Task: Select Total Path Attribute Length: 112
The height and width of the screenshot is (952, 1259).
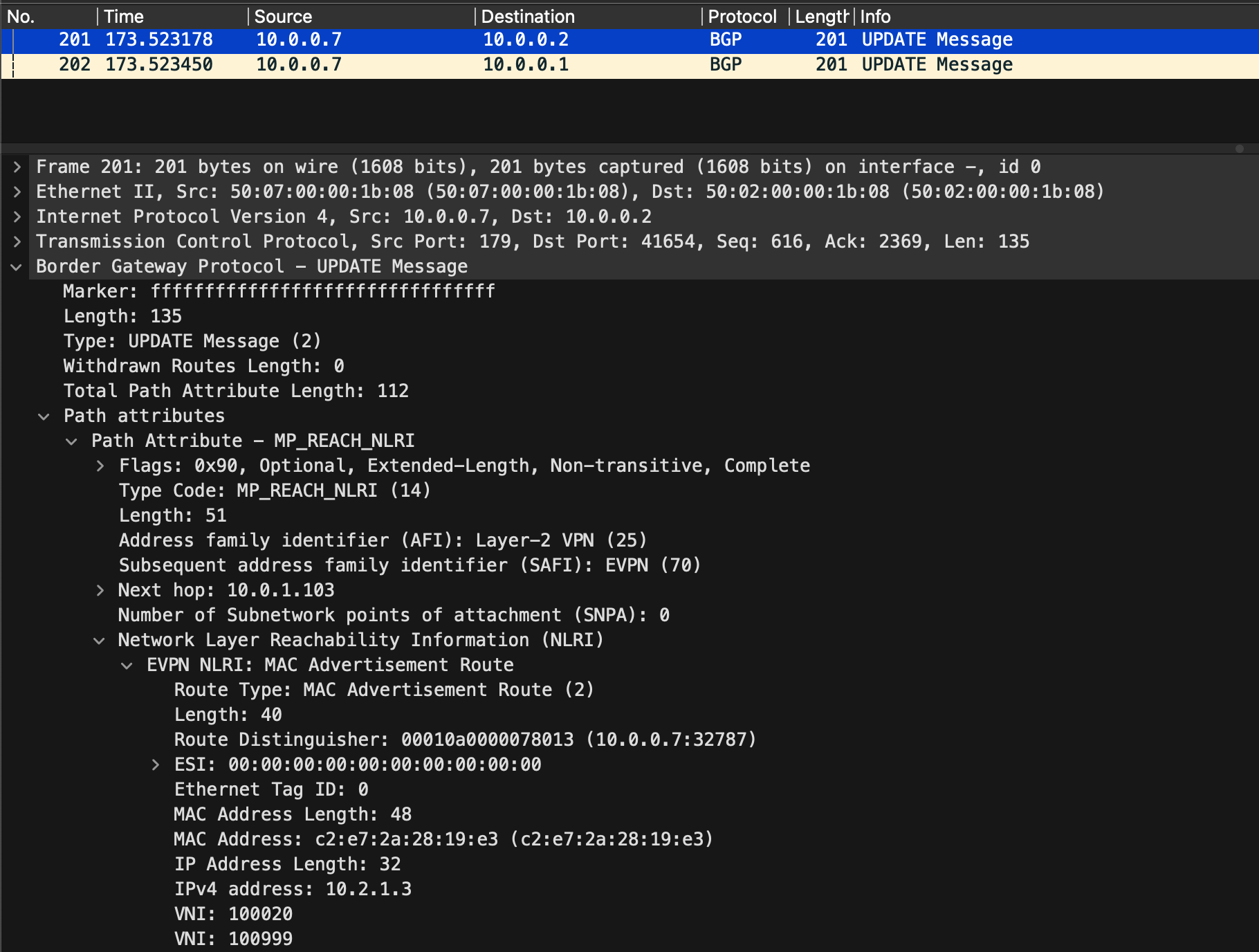Action: (236, 391)
